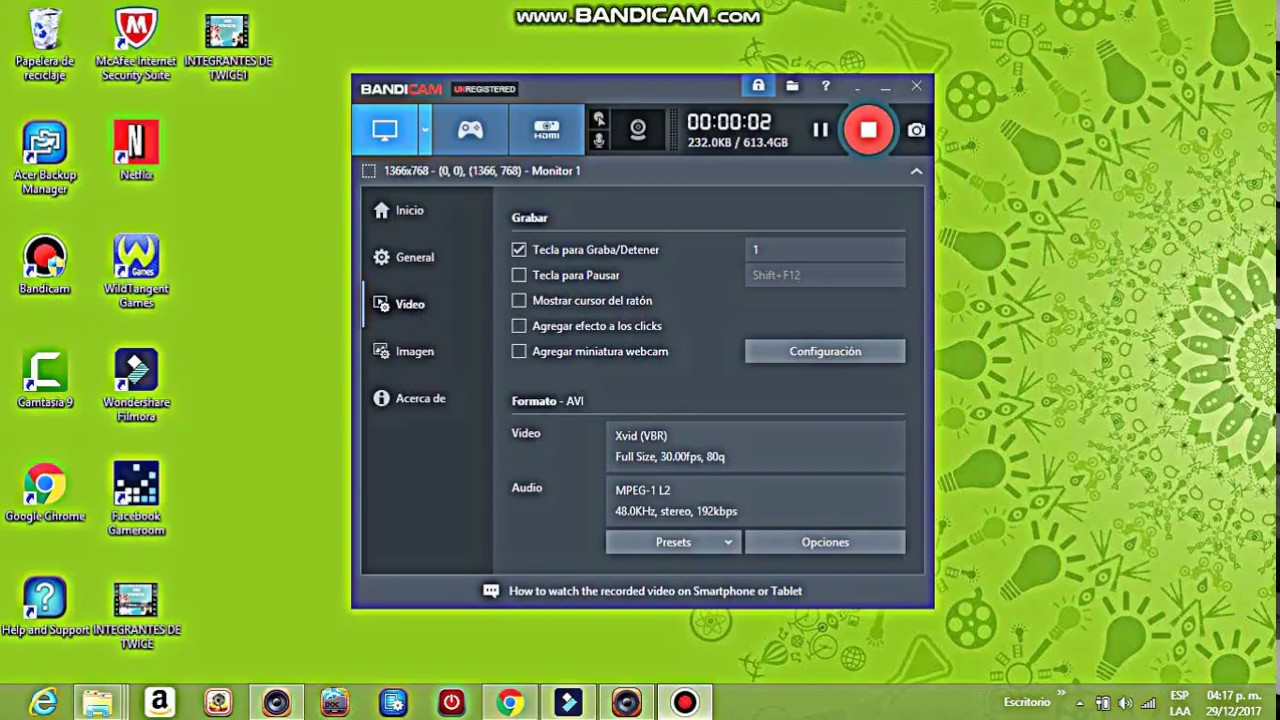Toggle the microphone icon in Bandicam
The width and height of the screenshot is (1280, 720).
coord(599,141)
